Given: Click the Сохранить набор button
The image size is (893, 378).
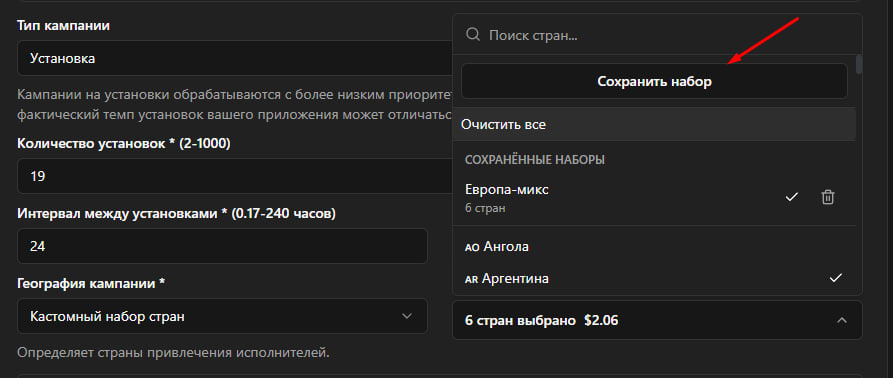Looking at the screenshot, I should tap(654, 81).
